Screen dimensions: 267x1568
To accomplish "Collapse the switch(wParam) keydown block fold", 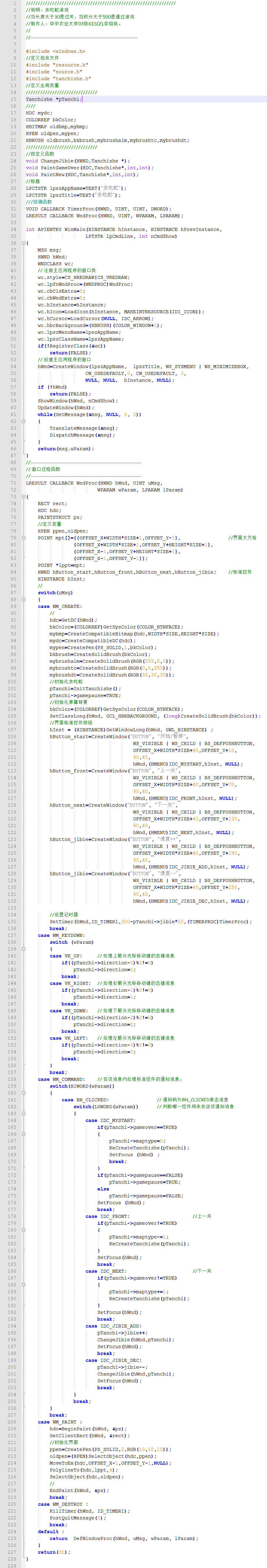I will coord(23,949).
